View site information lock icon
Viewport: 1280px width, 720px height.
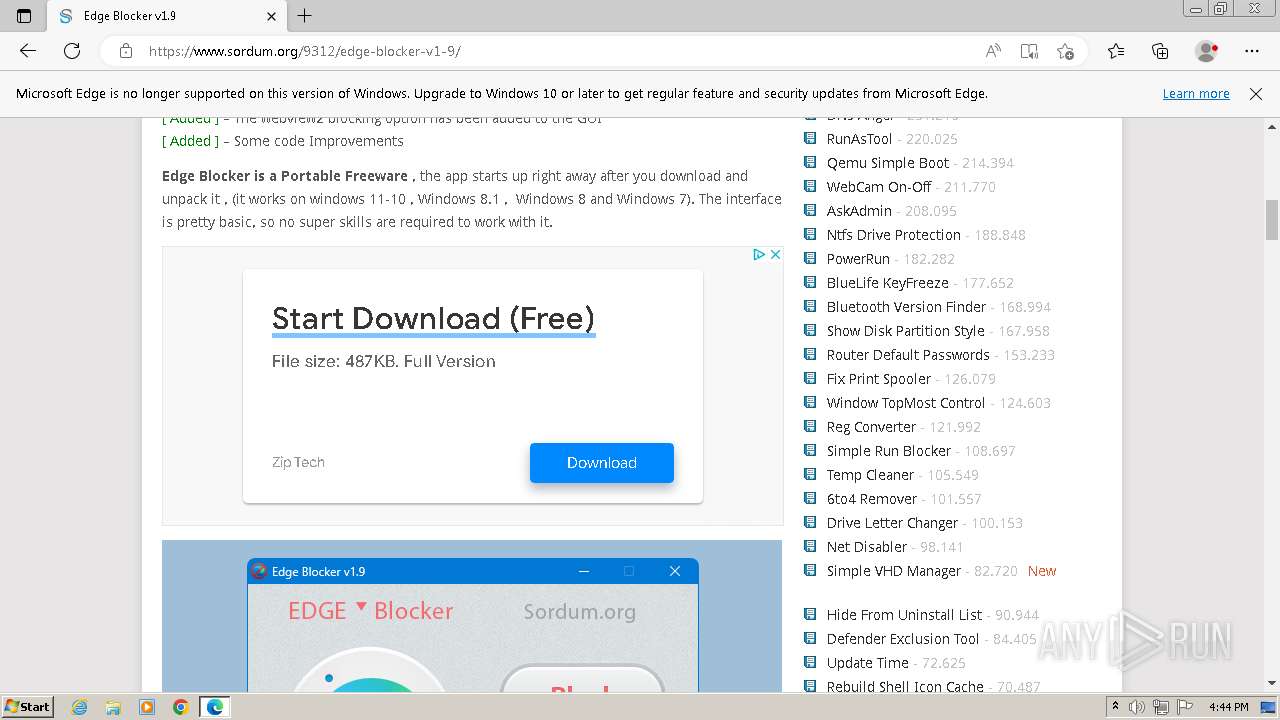(125, 51)
